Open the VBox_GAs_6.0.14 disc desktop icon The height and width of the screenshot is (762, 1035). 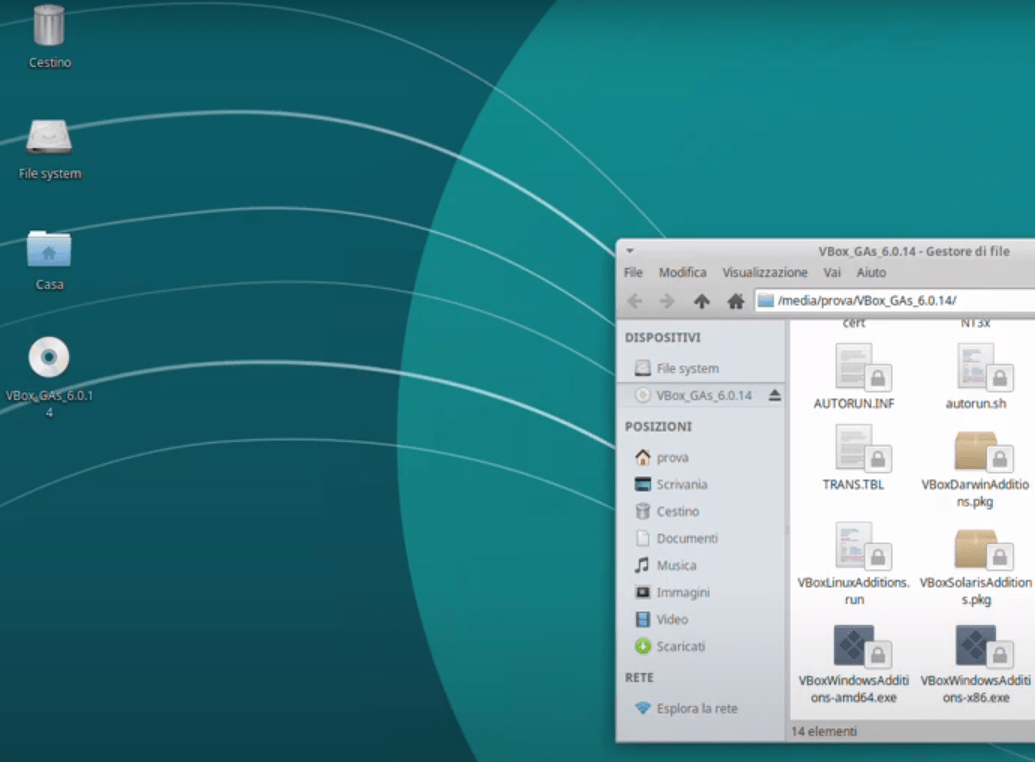[49, 359]
